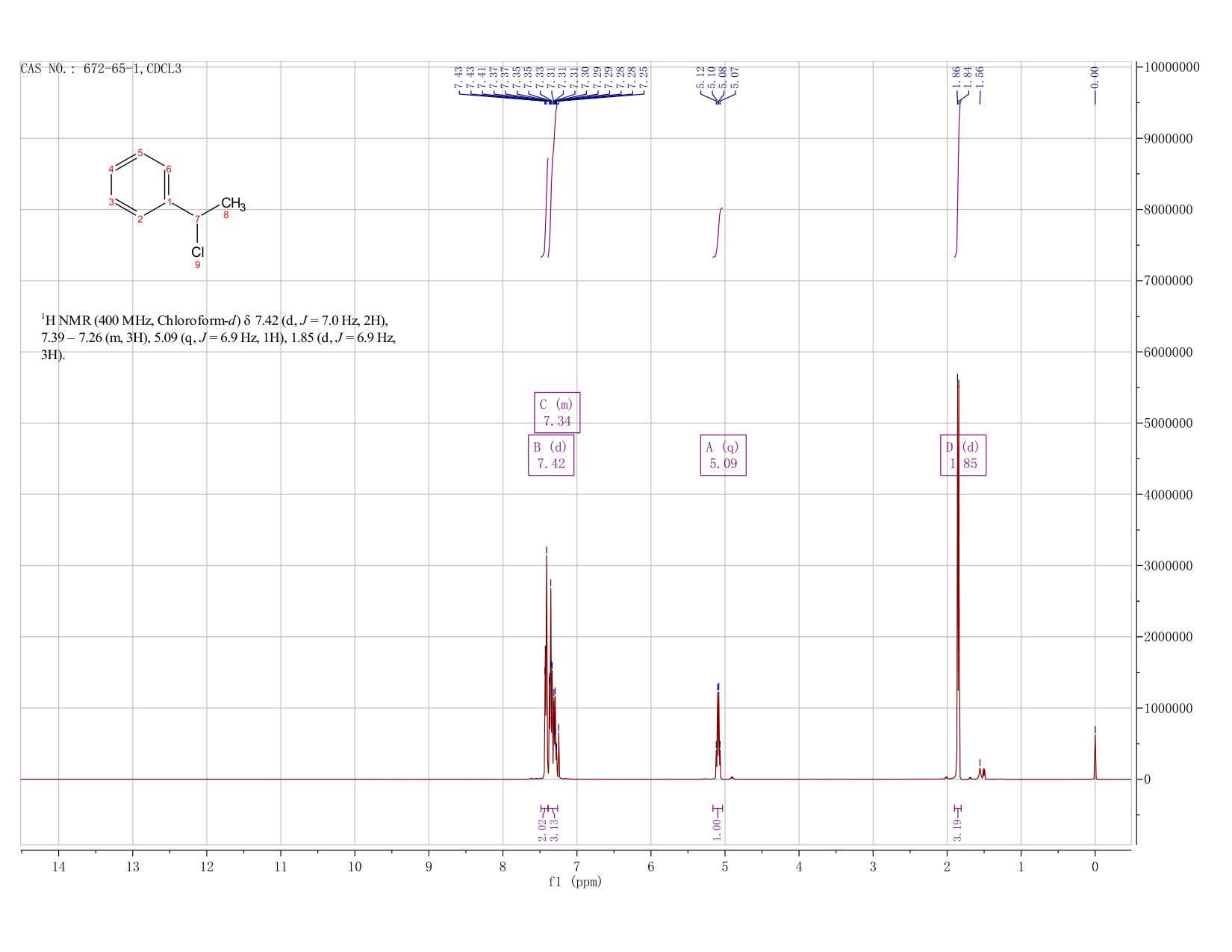
Task: Click red atom number 2 on benzene ring
Action: click(x=140, y=219)
